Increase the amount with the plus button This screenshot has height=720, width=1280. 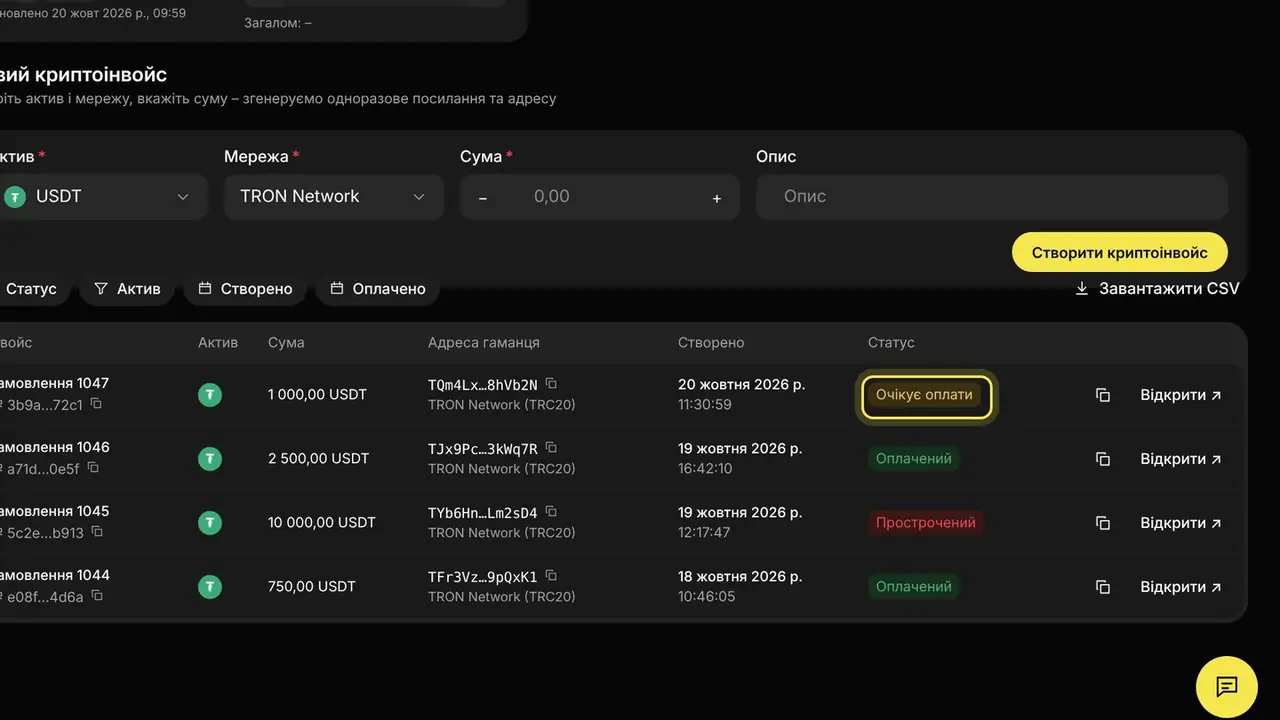(717, 198)
